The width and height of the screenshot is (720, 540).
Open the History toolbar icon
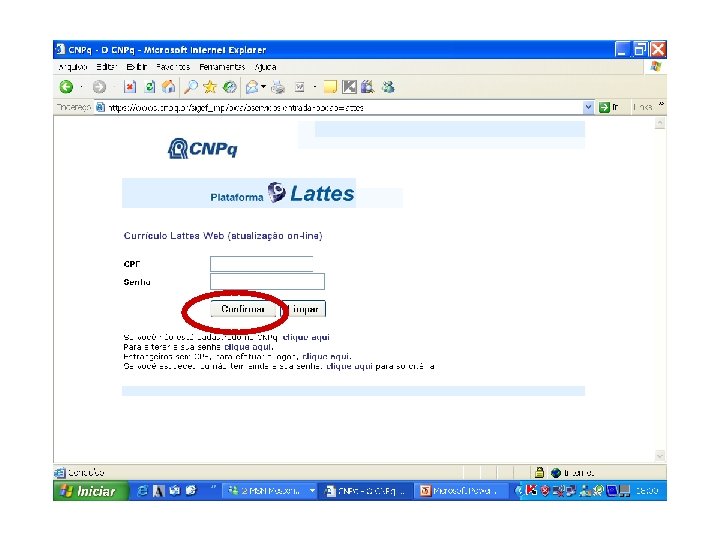(230, 87)
